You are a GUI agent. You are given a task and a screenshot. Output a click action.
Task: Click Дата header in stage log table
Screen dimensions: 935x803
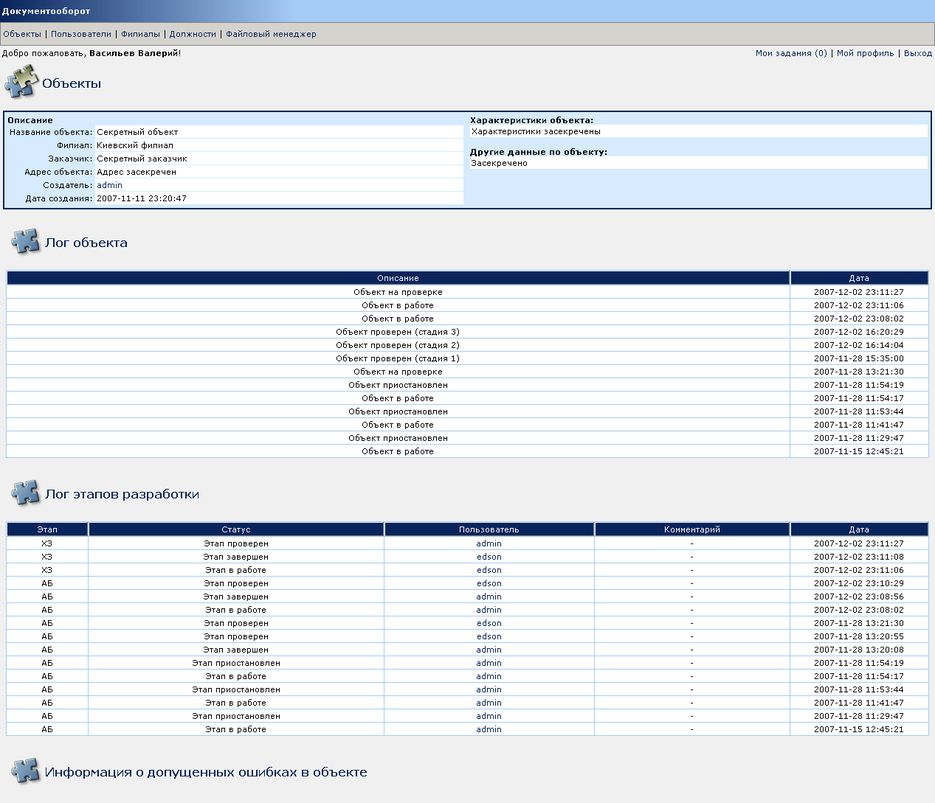click(x=859, y=529)
